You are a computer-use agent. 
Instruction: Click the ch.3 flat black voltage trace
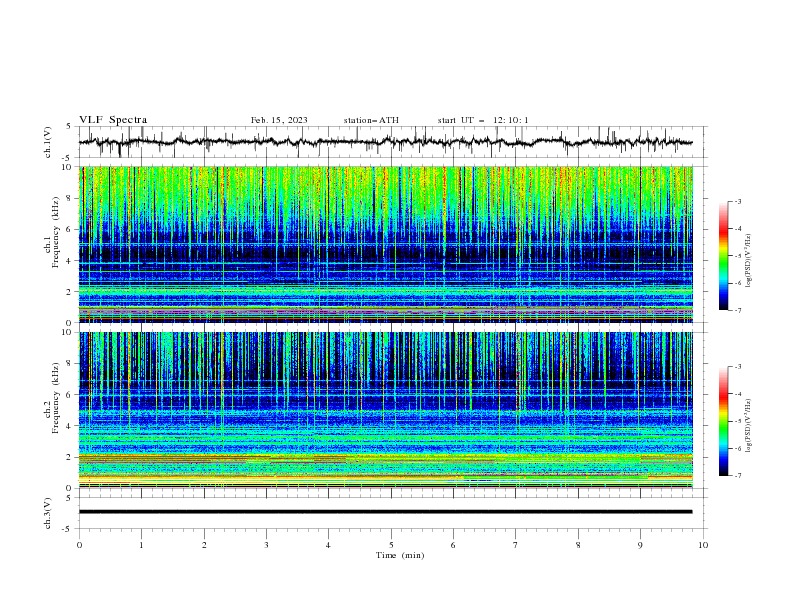(x=385, y=512)
